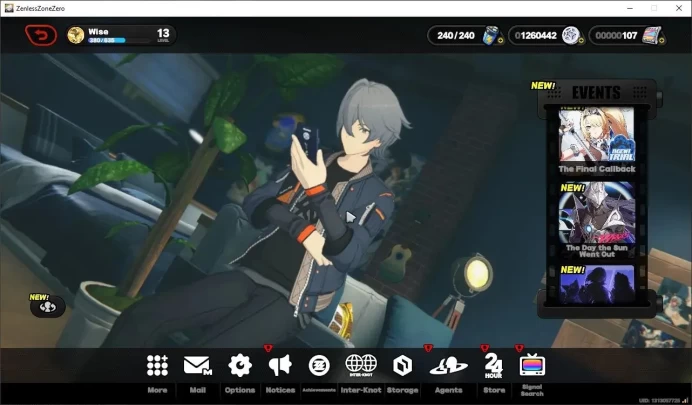Open the third purple NEW event thumbnail
The width and height of the screenshot is (692, 405).
[597, 285]
